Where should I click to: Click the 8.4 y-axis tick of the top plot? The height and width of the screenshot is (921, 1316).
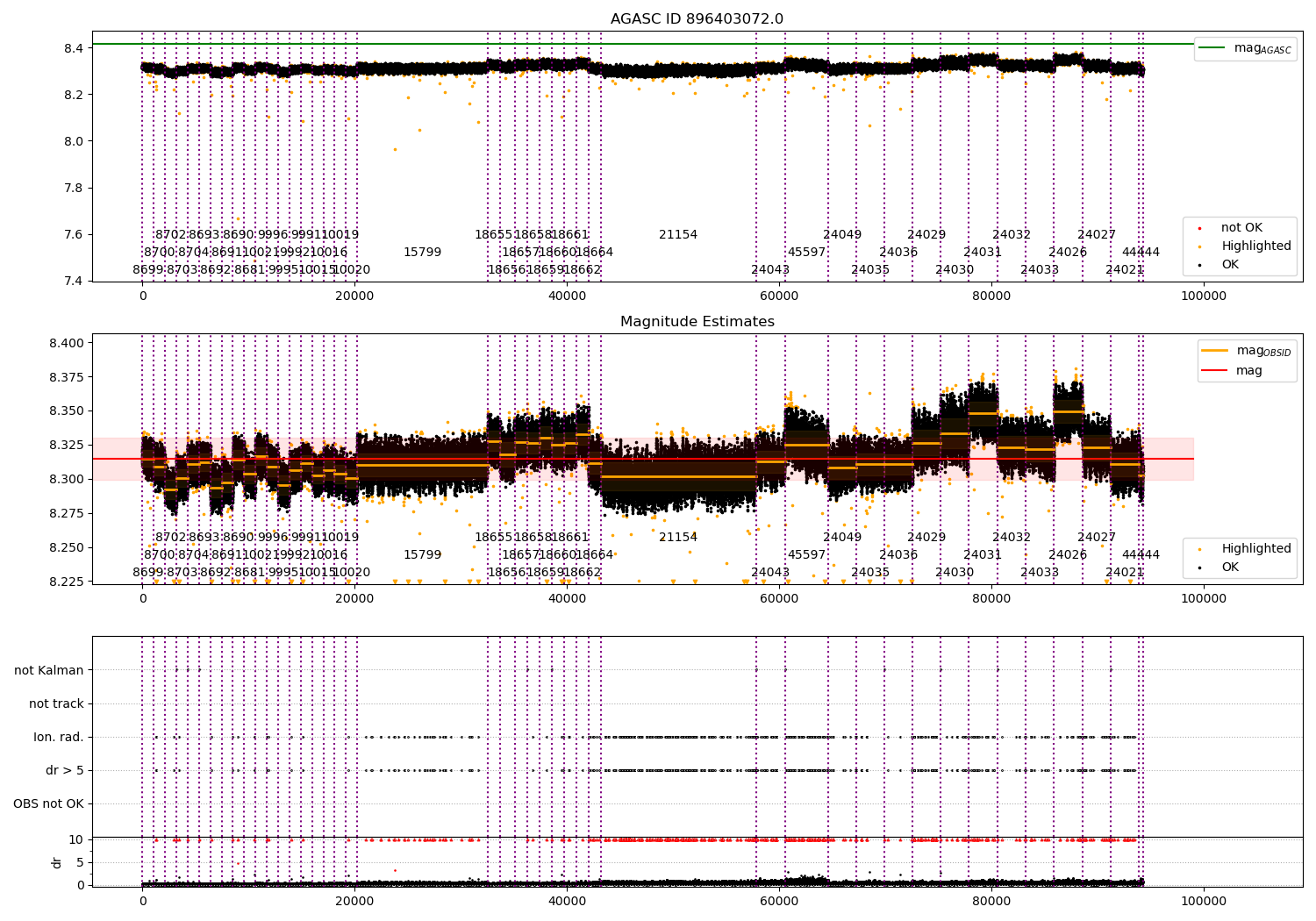tap(75, 48)
